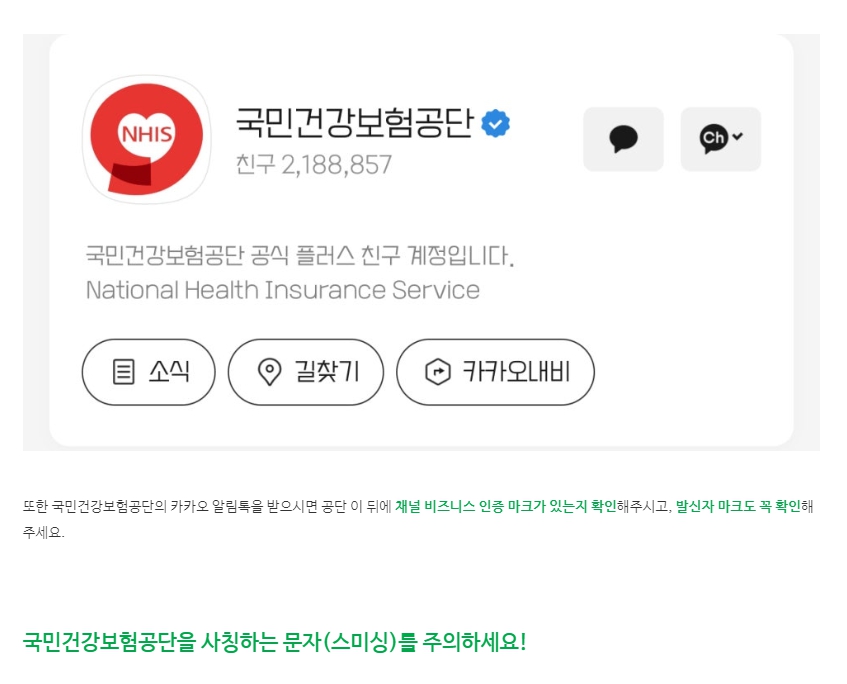Image resolution: width=847 pixels, height=684 pixels.
Task: Click green text about 채널 비즈니스 인증 마크
Action: [506, 506]
